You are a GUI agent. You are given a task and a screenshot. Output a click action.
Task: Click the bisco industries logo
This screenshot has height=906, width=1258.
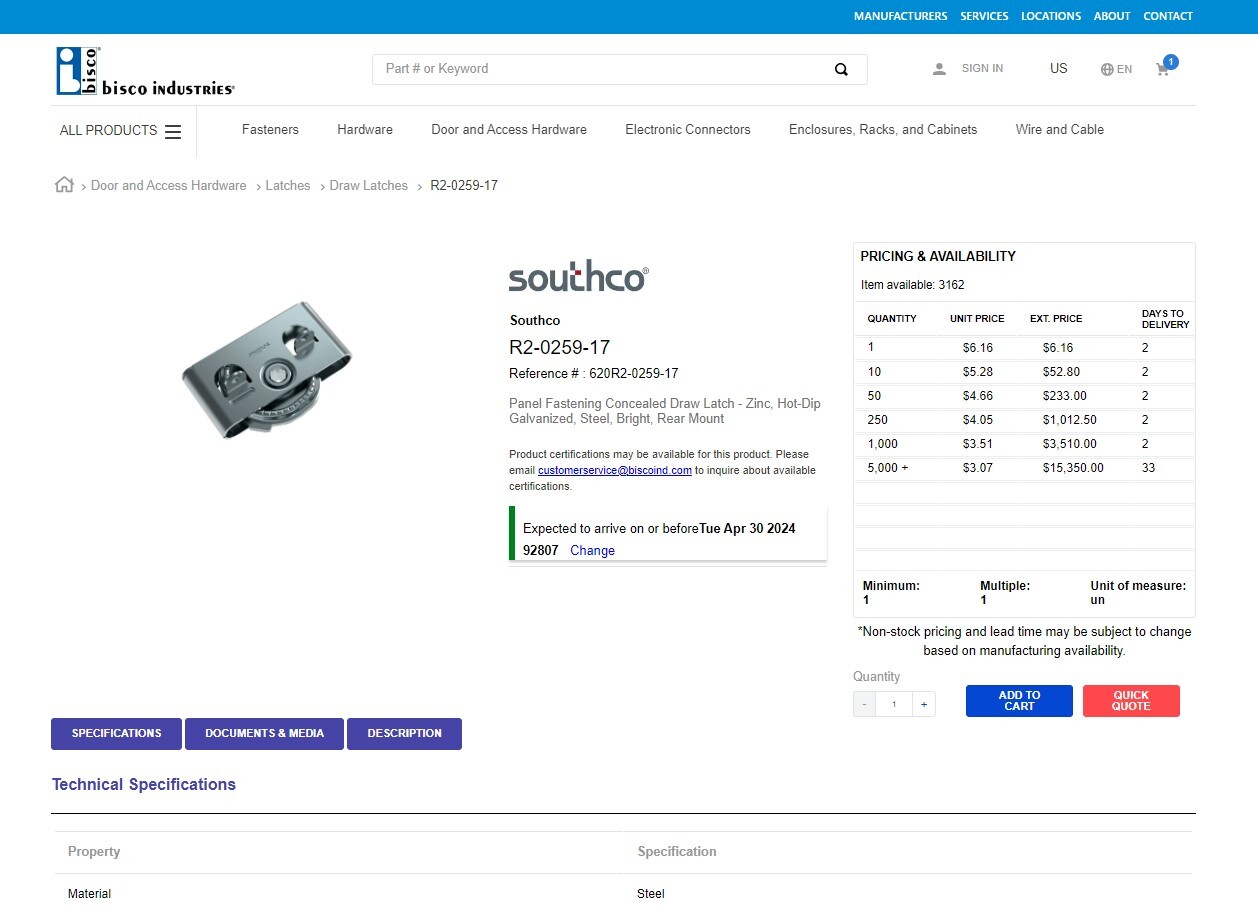coord(145,71)
